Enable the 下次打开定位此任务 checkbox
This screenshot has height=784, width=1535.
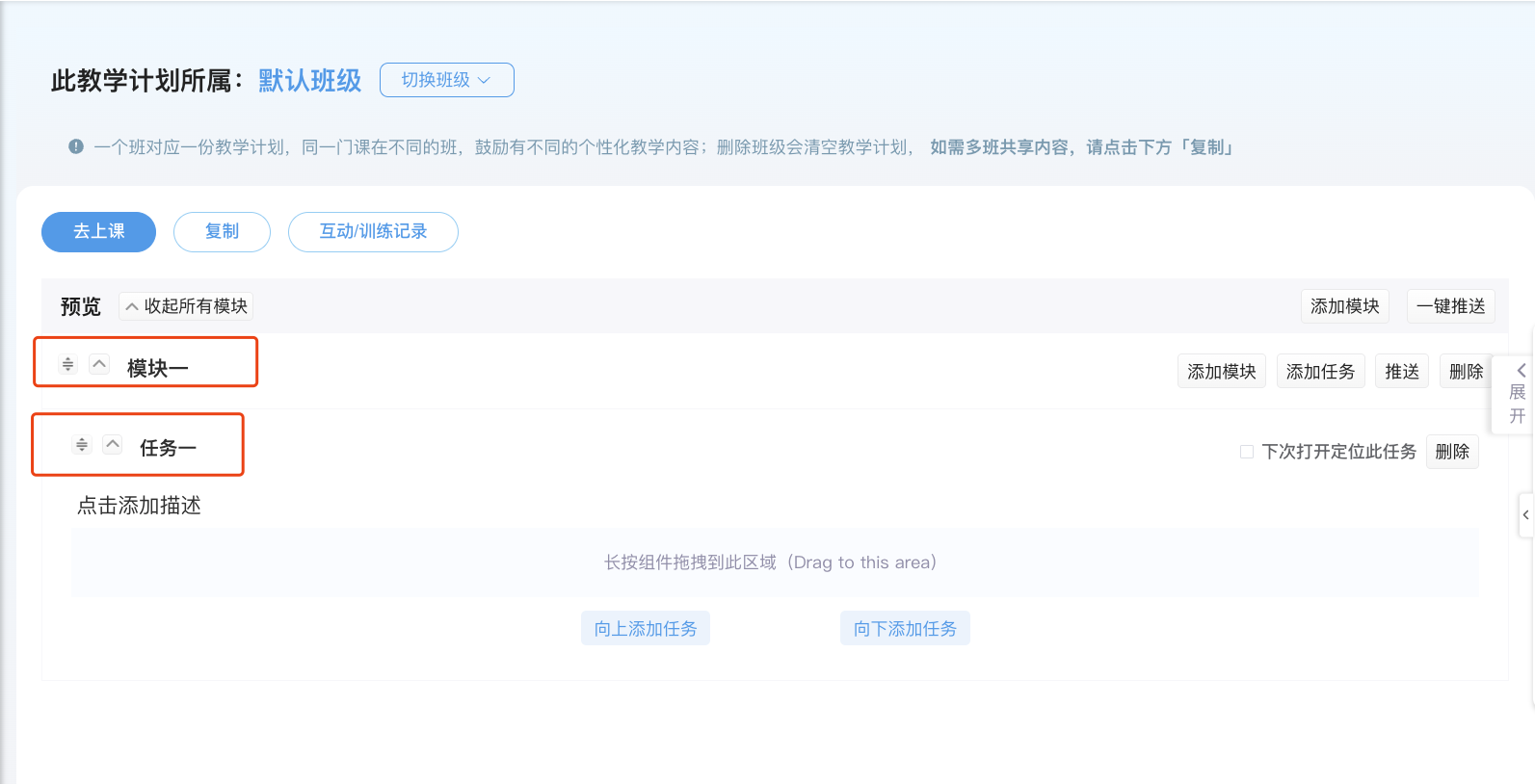[x=1247, y=452]
